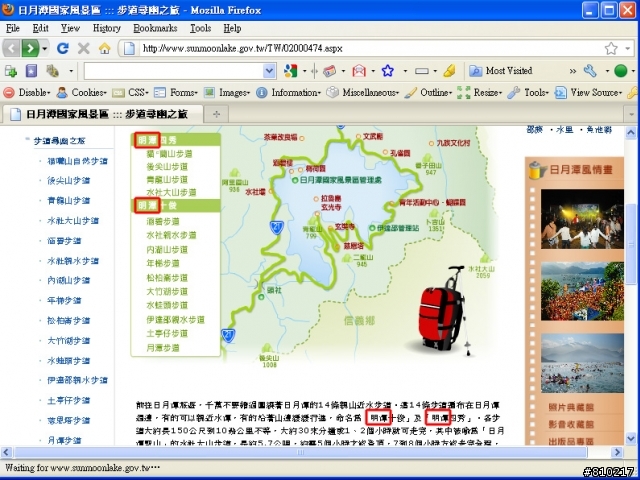Click the grey rectangle toolbar icon

422,71
